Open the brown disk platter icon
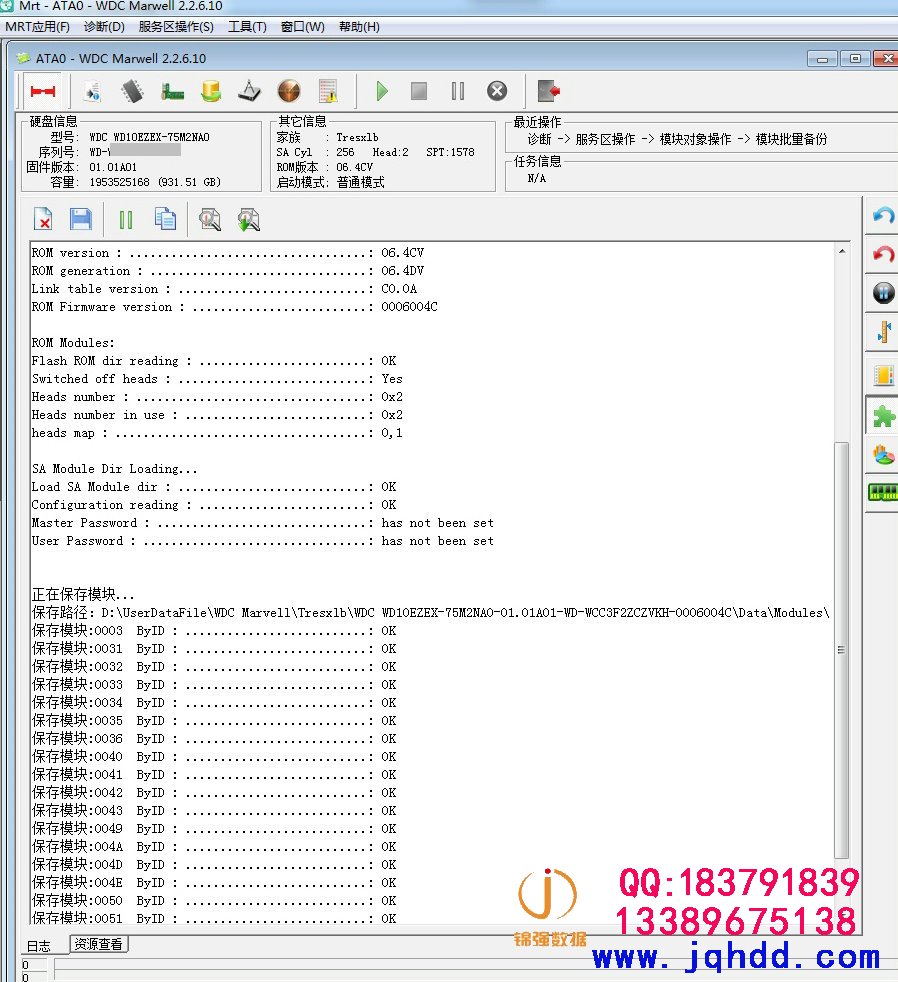The image size is (898, 982). (x=289, y=91)
